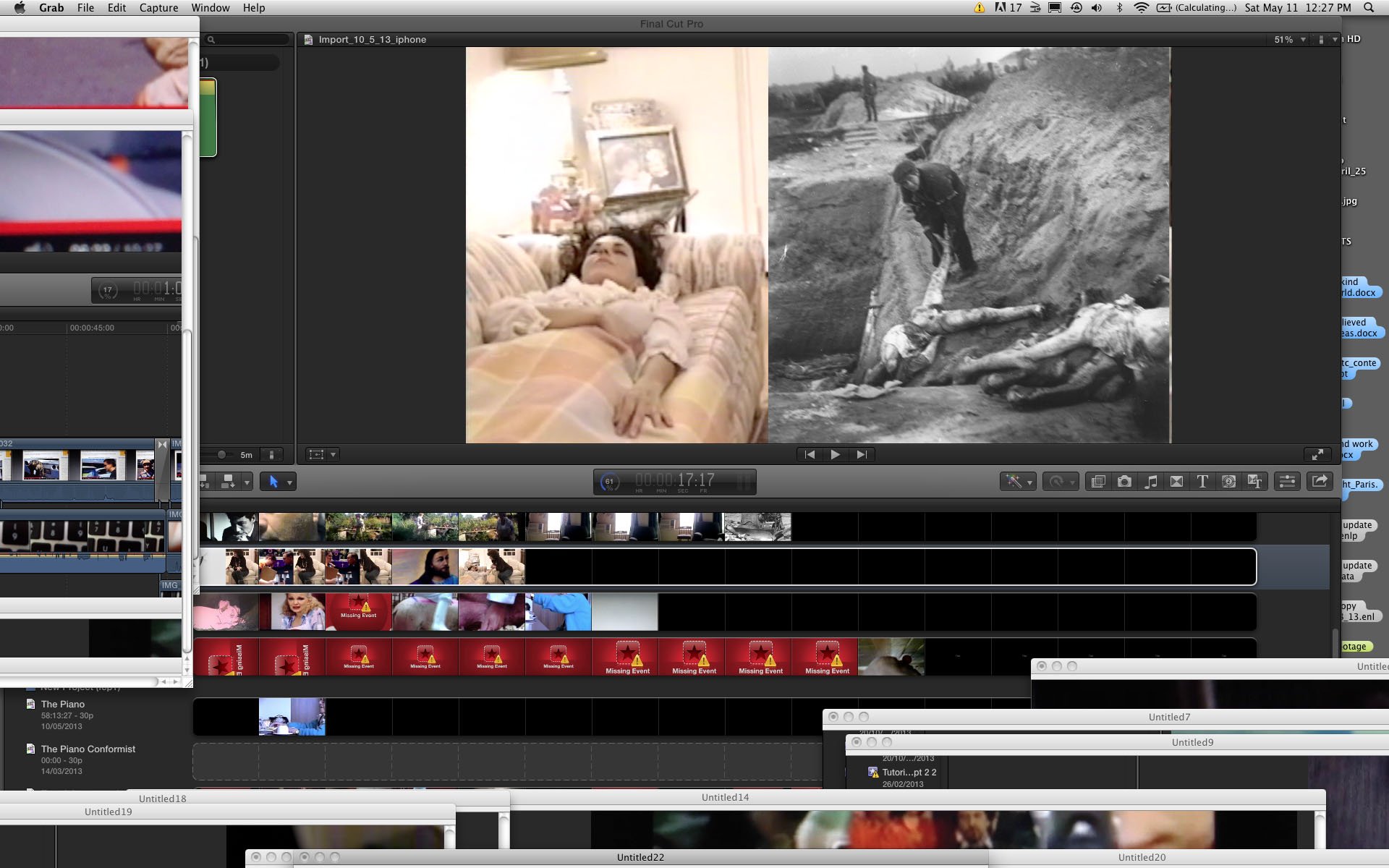Open the Effects browser filmstrip icon
The width and height of the screenshot is (1389, 868).
1098,482
